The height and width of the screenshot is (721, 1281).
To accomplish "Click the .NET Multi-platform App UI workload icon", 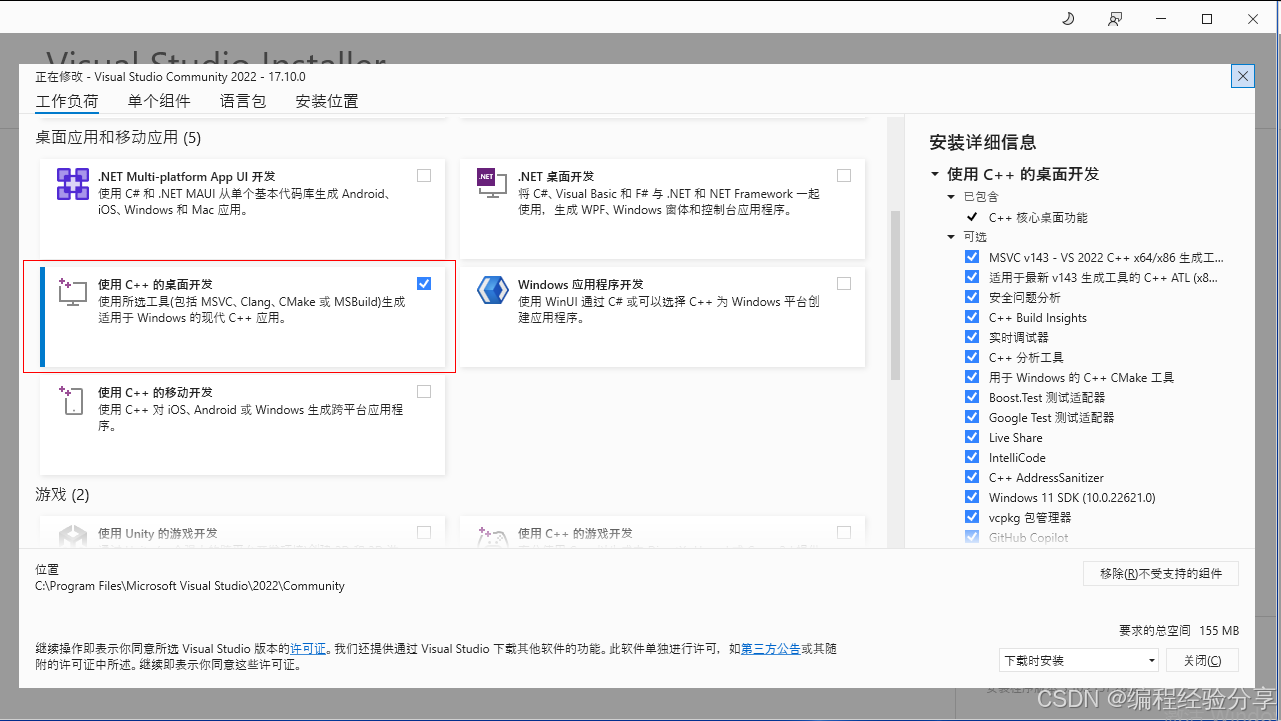I will pos(73,185).
